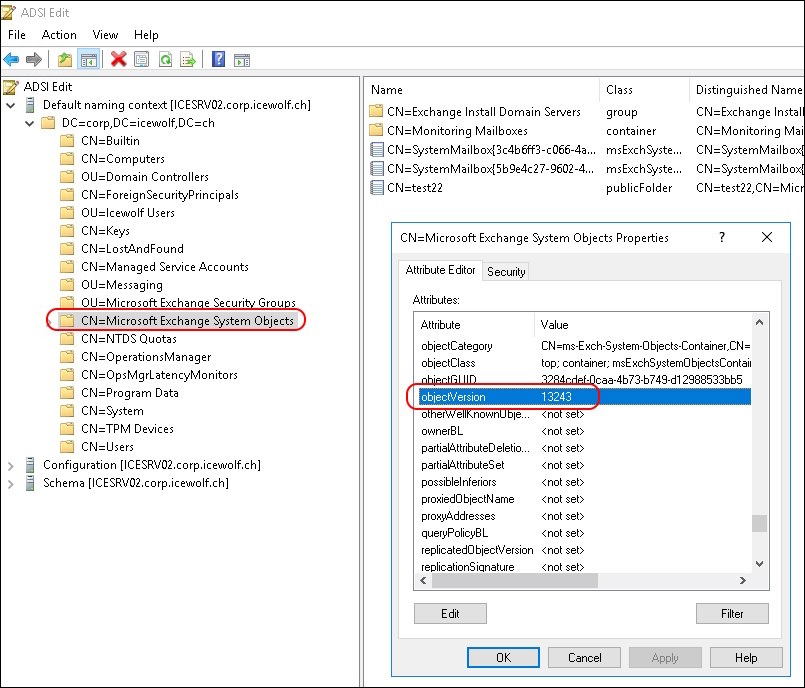Click the Up One Level folder icon
Image resolution: width=805 pixels, height=688 pixels.
tap(65, 59)
